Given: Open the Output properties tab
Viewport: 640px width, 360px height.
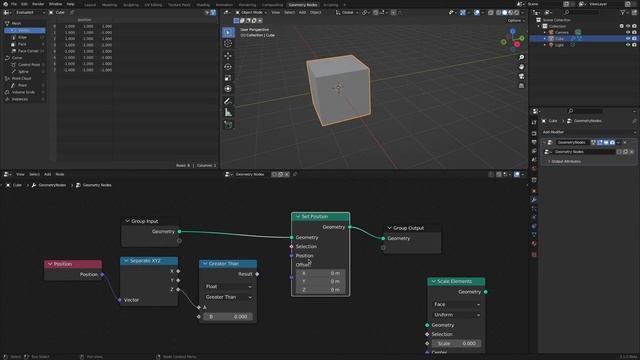Looking at the screenshot, I should [534, 142].
